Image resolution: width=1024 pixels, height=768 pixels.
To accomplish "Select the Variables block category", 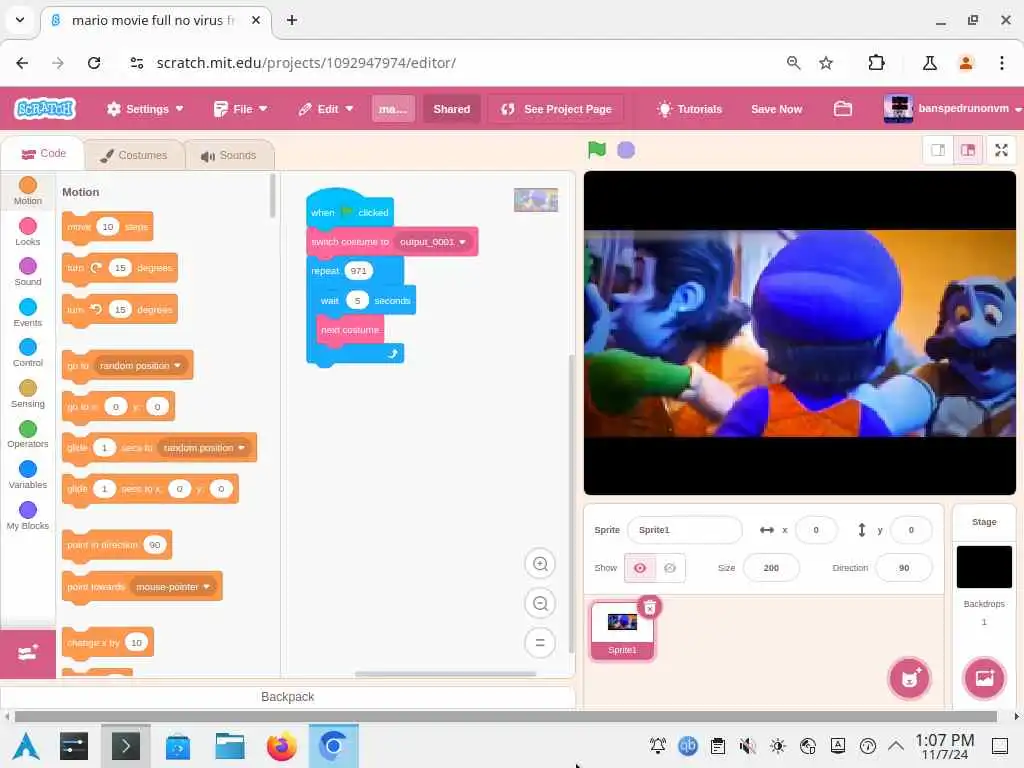I will (x=27, y=475).
